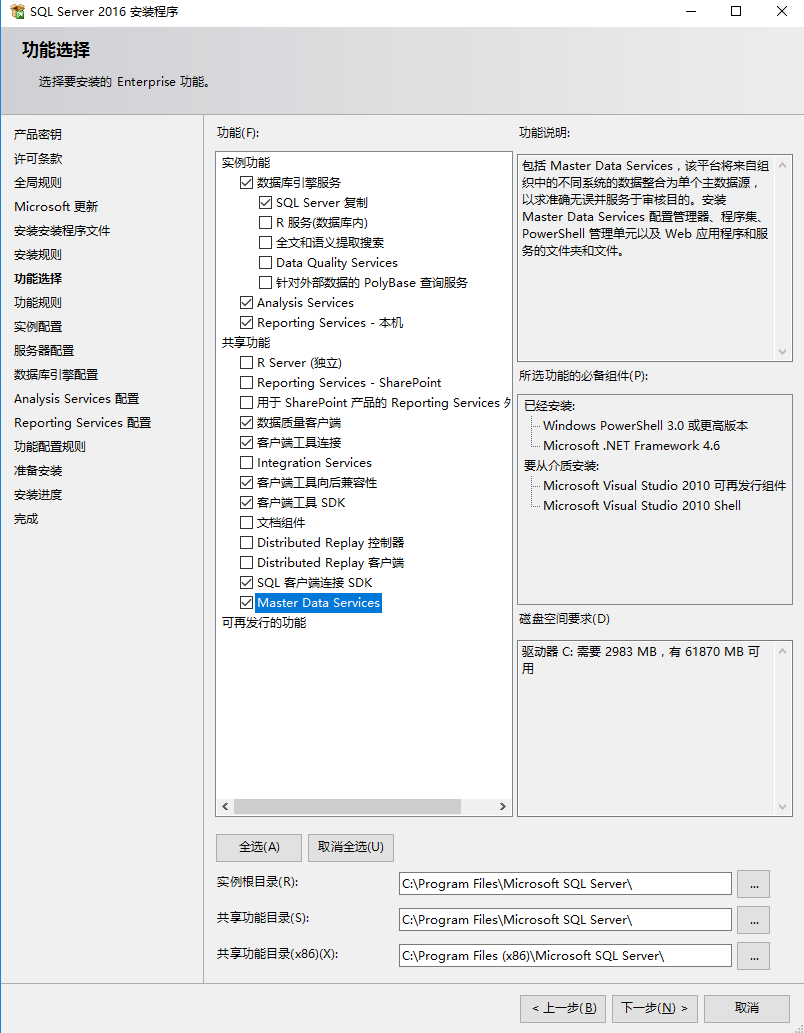Image resolution: width=804 pixels, height=1033 pixels.
Task: Enable Integration Services checkbox
Action: pyautogui.click(x=246, y=462)
